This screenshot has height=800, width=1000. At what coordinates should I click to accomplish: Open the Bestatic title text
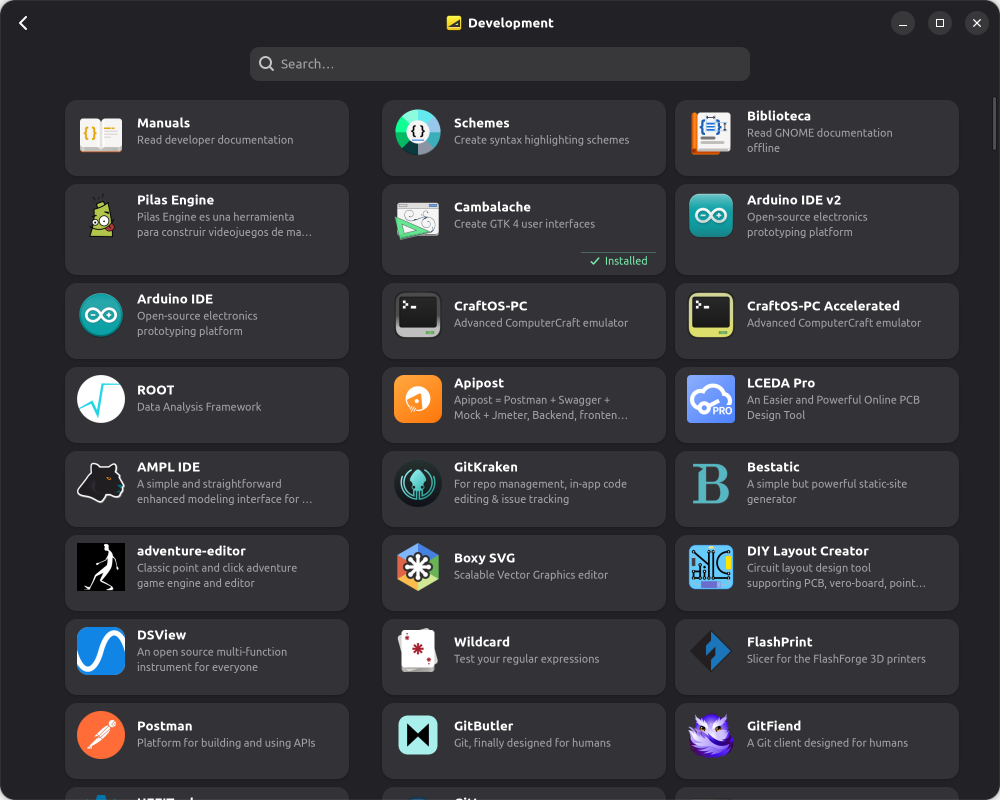[773, 467]
